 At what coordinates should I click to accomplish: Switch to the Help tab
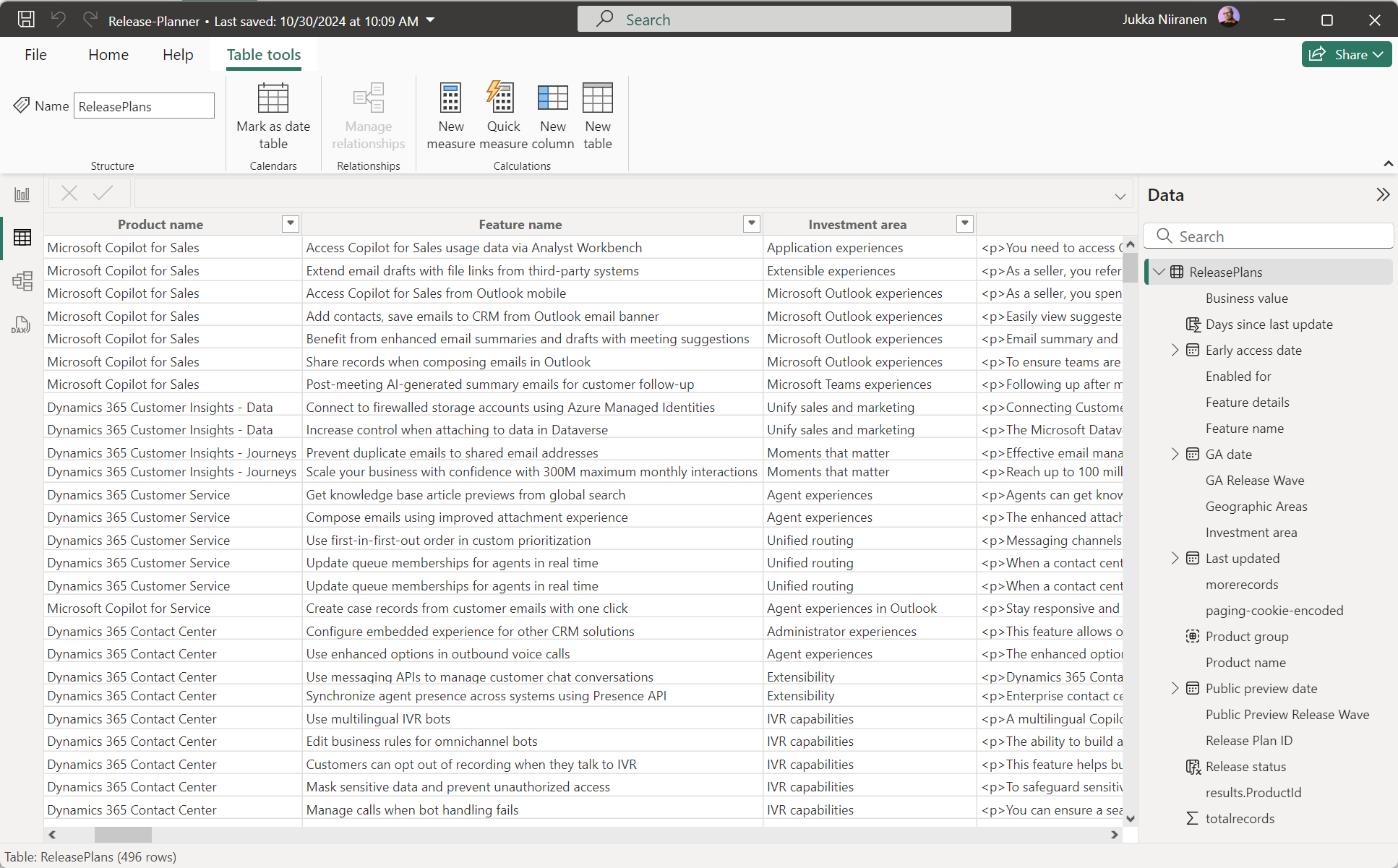[x=178, y=55]
